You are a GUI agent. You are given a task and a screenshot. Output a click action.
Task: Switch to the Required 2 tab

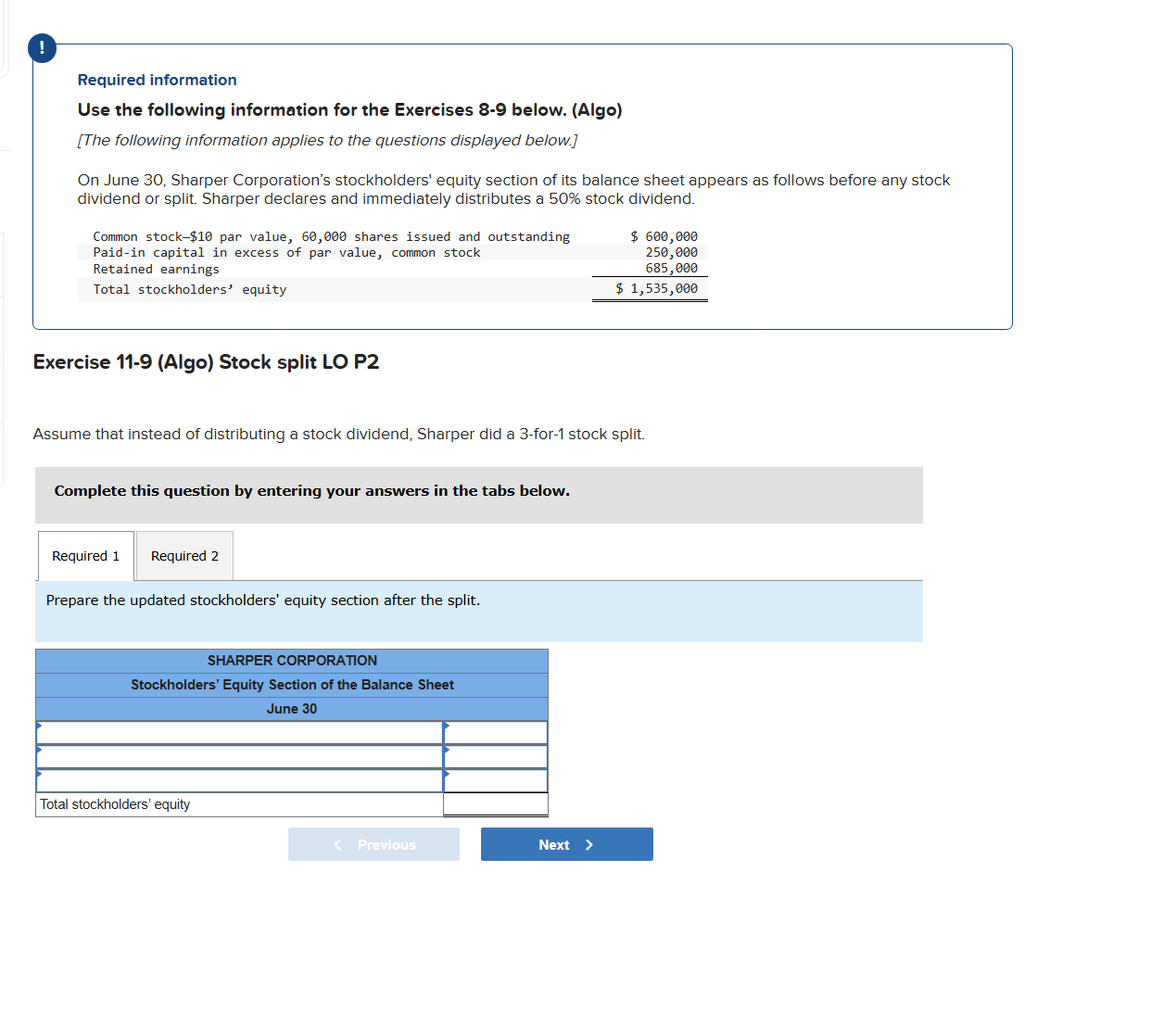tap(184, 555)
